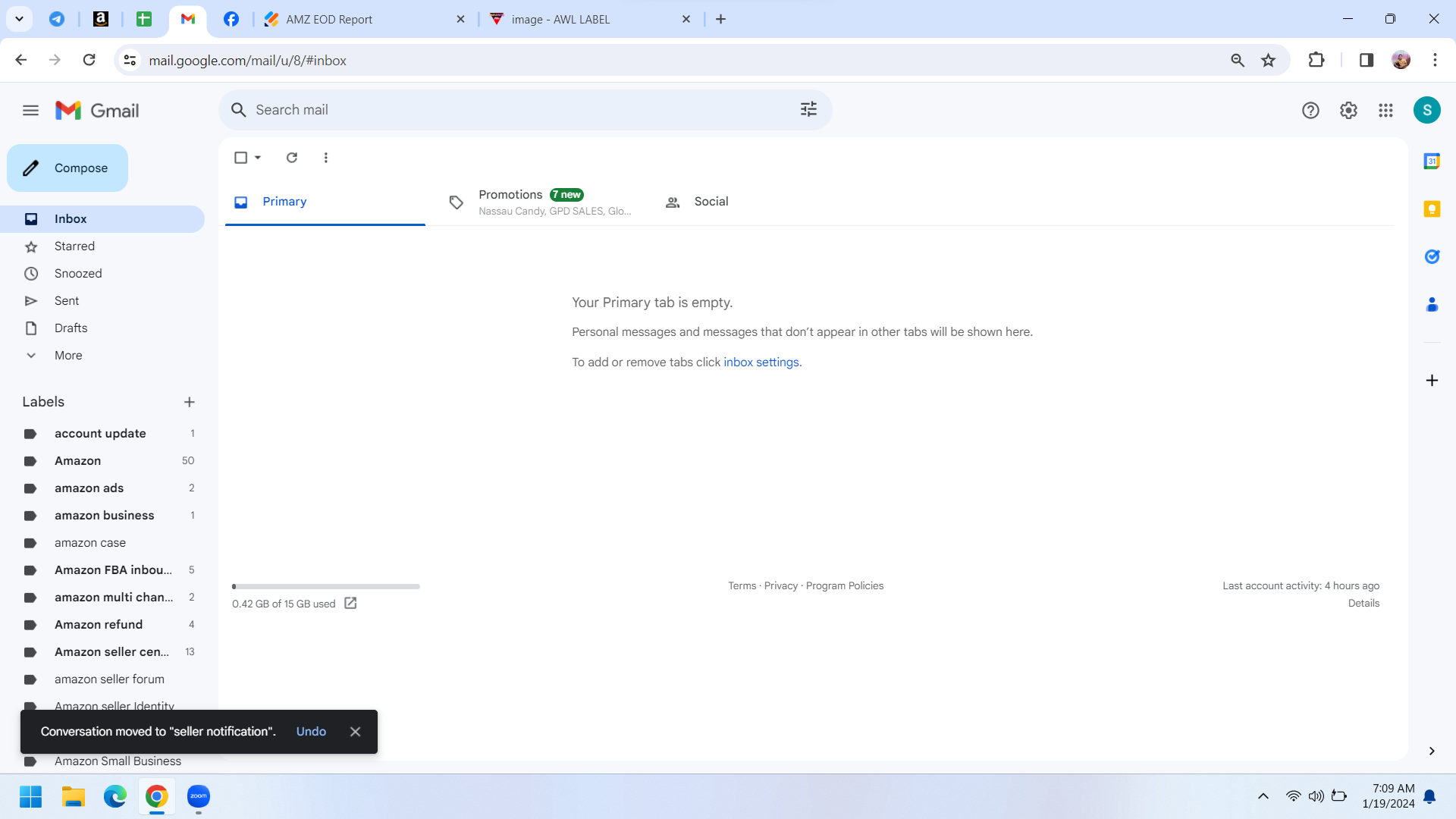
Task: Open the More options three-dot menu in mail toolbar
Action: click(326, 158)
